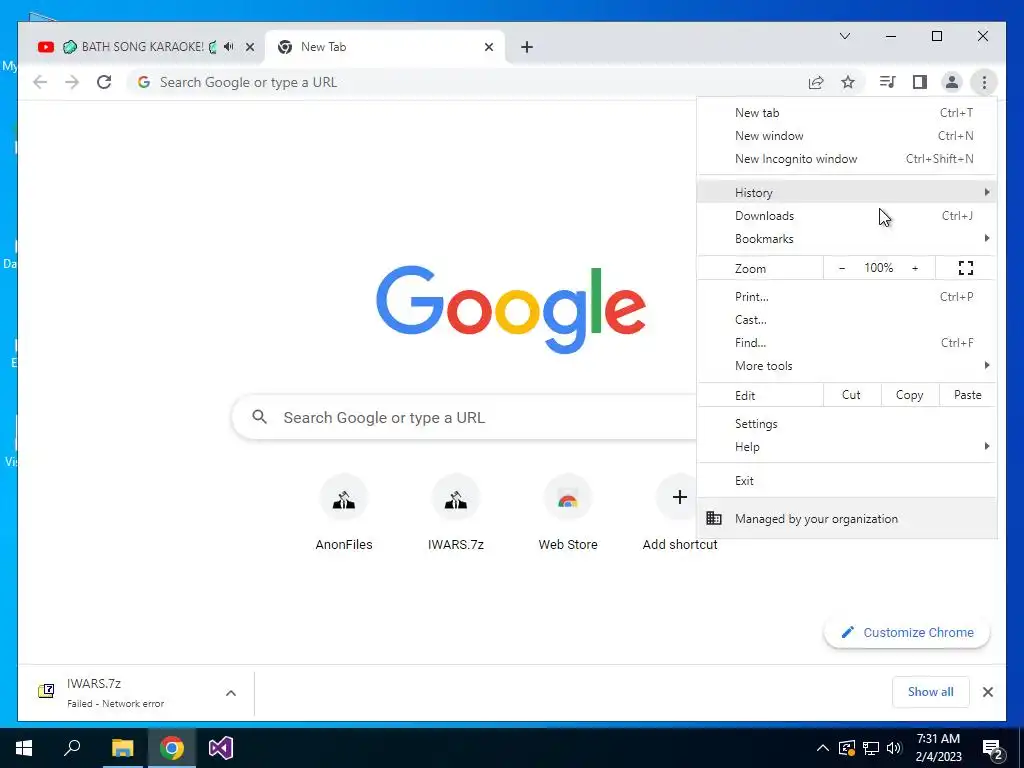
Task: Click Paste in the Edit row
Action: pyautogui.click(x=967, y=395)
